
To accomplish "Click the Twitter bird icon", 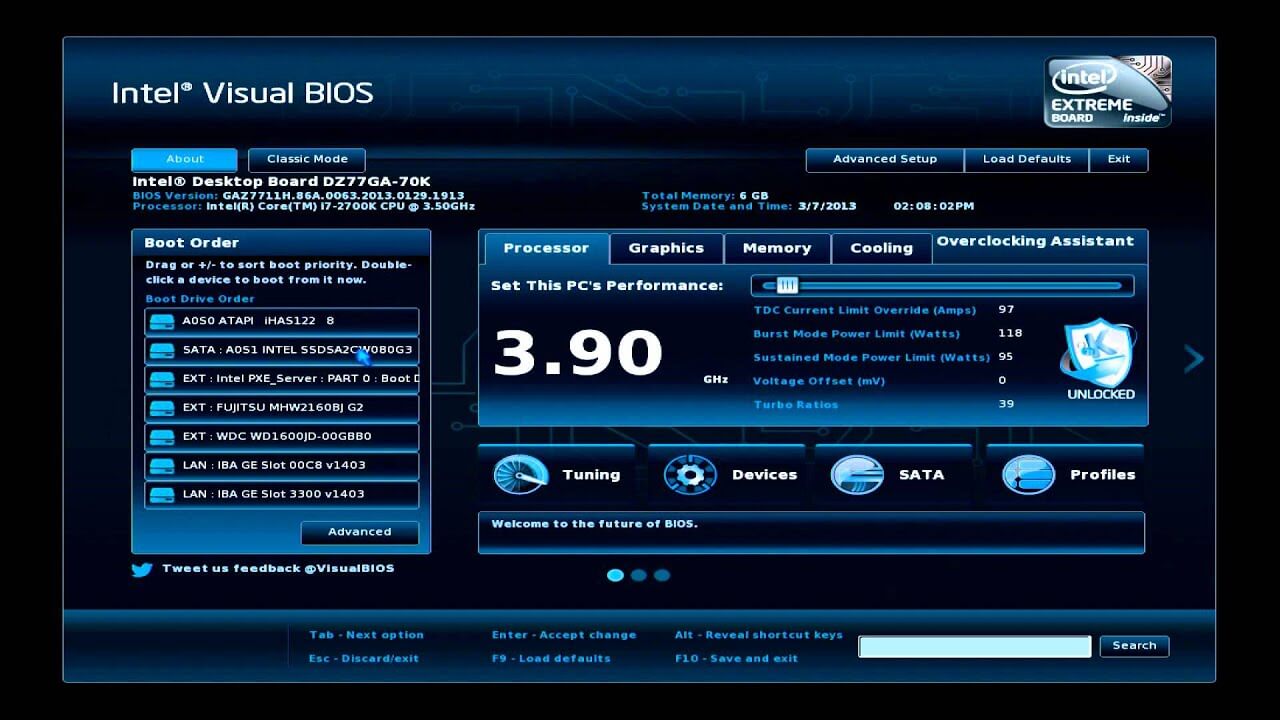I will coord(142,569).
